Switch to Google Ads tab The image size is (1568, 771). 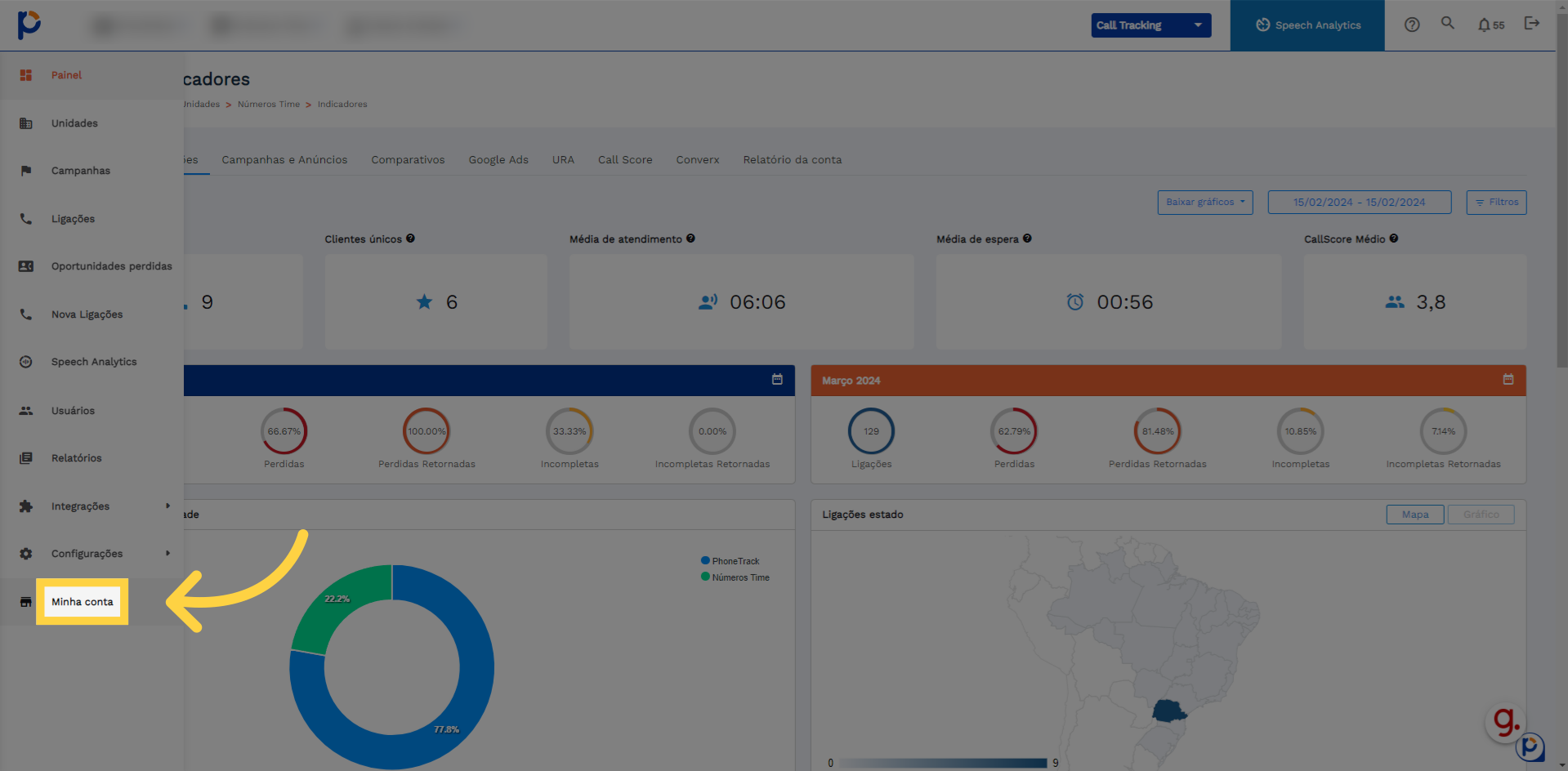(498, 160)
